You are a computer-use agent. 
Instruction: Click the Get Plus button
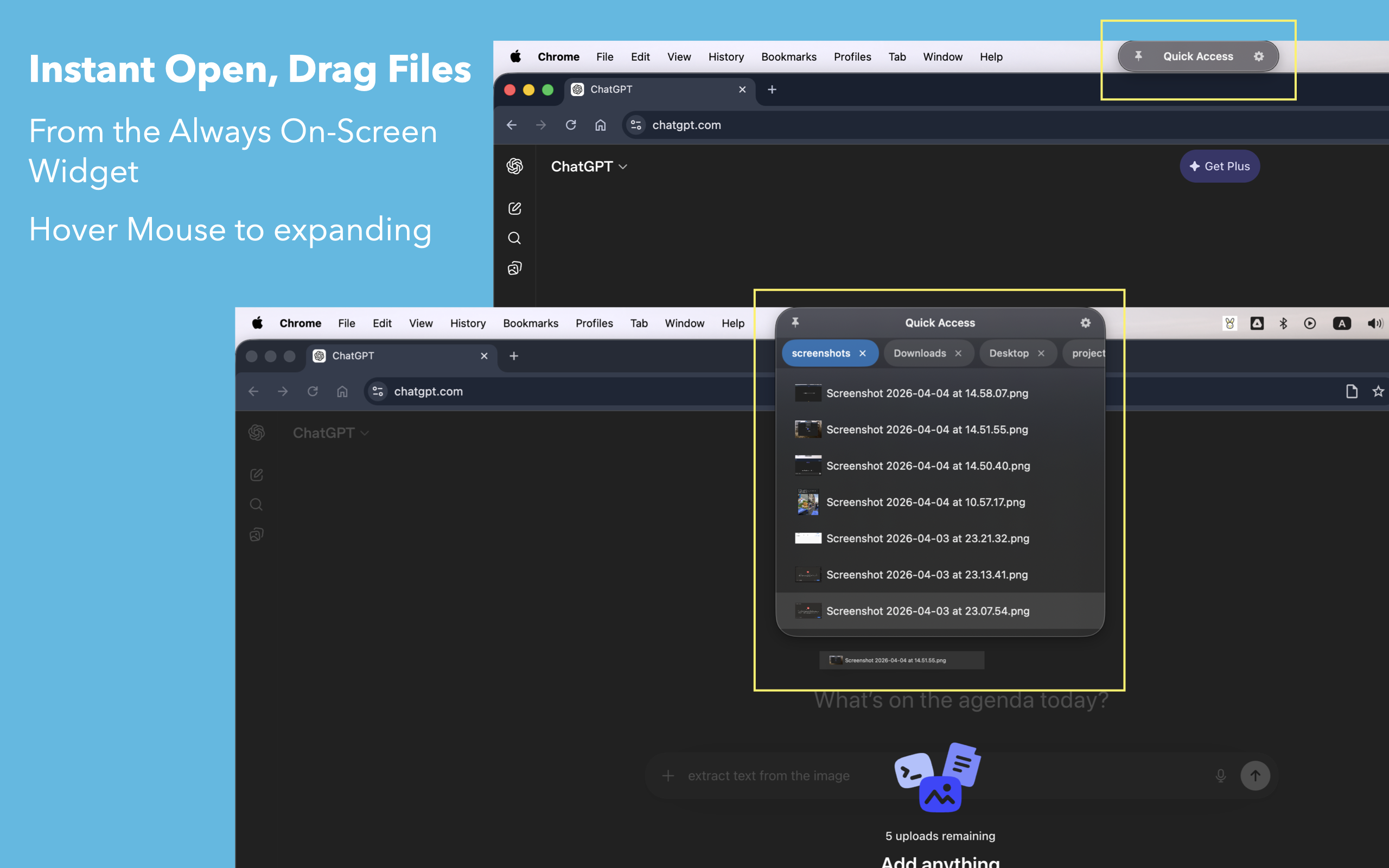[x=1219, y=167]
